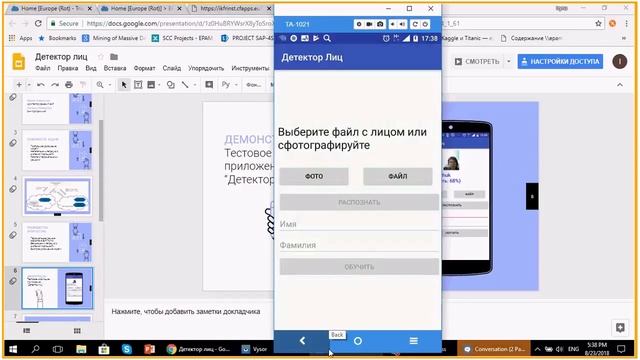
Task: Click the Insert image toolbar icon
Action: coord(151,84)
